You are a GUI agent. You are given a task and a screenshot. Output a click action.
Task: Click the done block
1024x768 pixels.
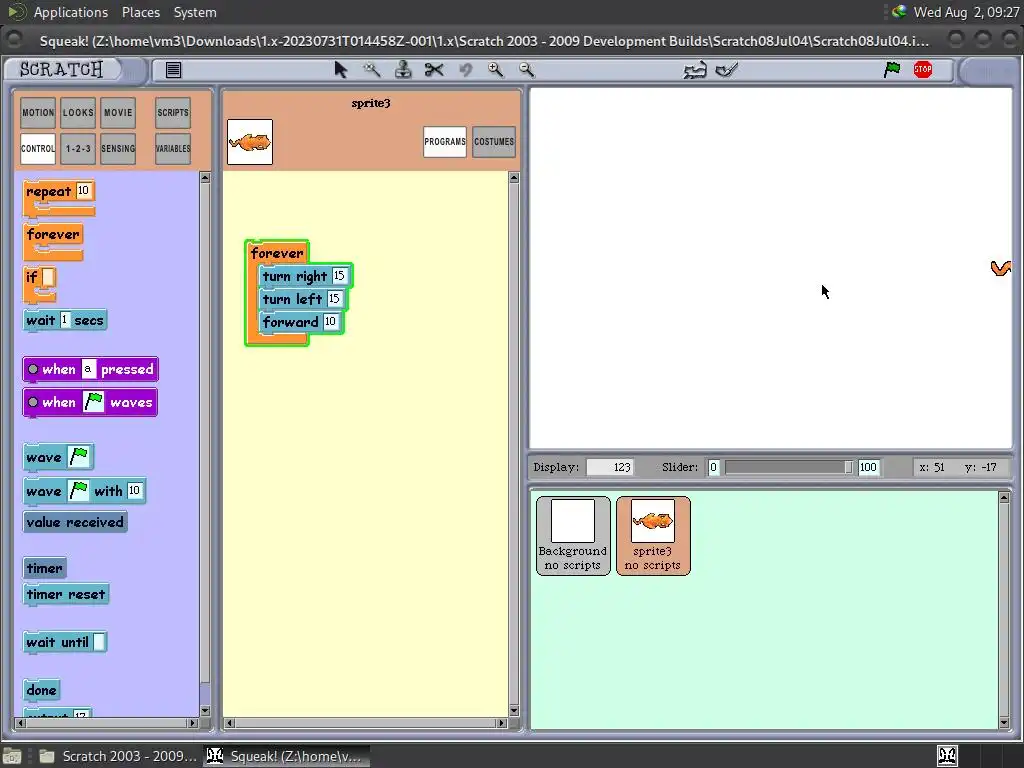click(x=41, y=690)
